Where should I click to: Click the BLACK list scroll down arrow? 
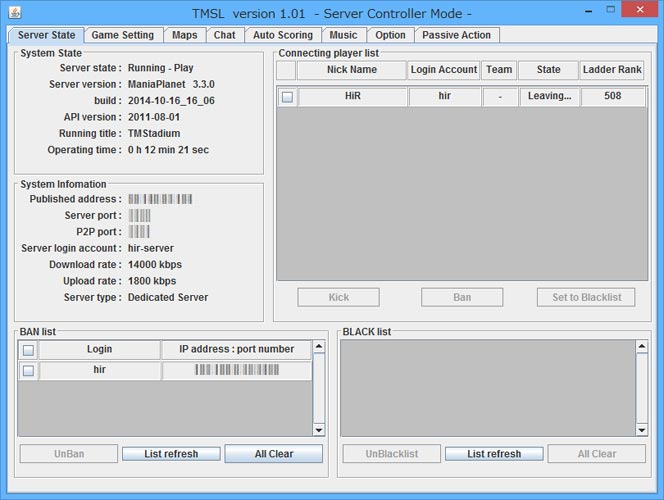click(641, 429)
